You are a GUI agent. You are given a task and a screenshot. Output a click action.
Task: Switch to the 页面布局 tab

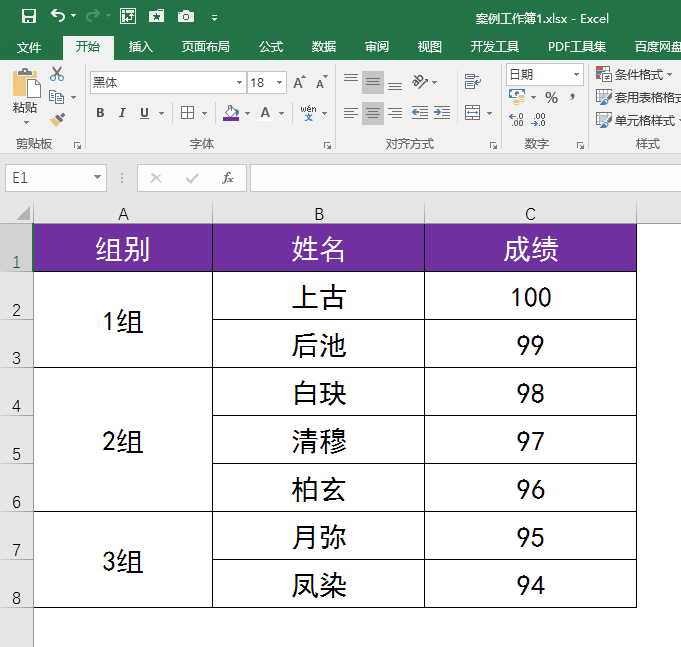point(205,46)
